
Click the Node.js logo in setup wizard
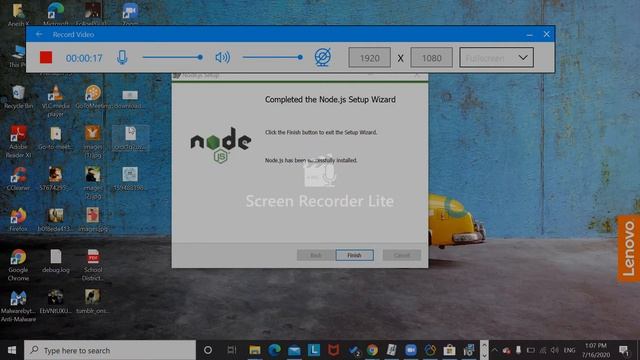(x=221, y=145)
